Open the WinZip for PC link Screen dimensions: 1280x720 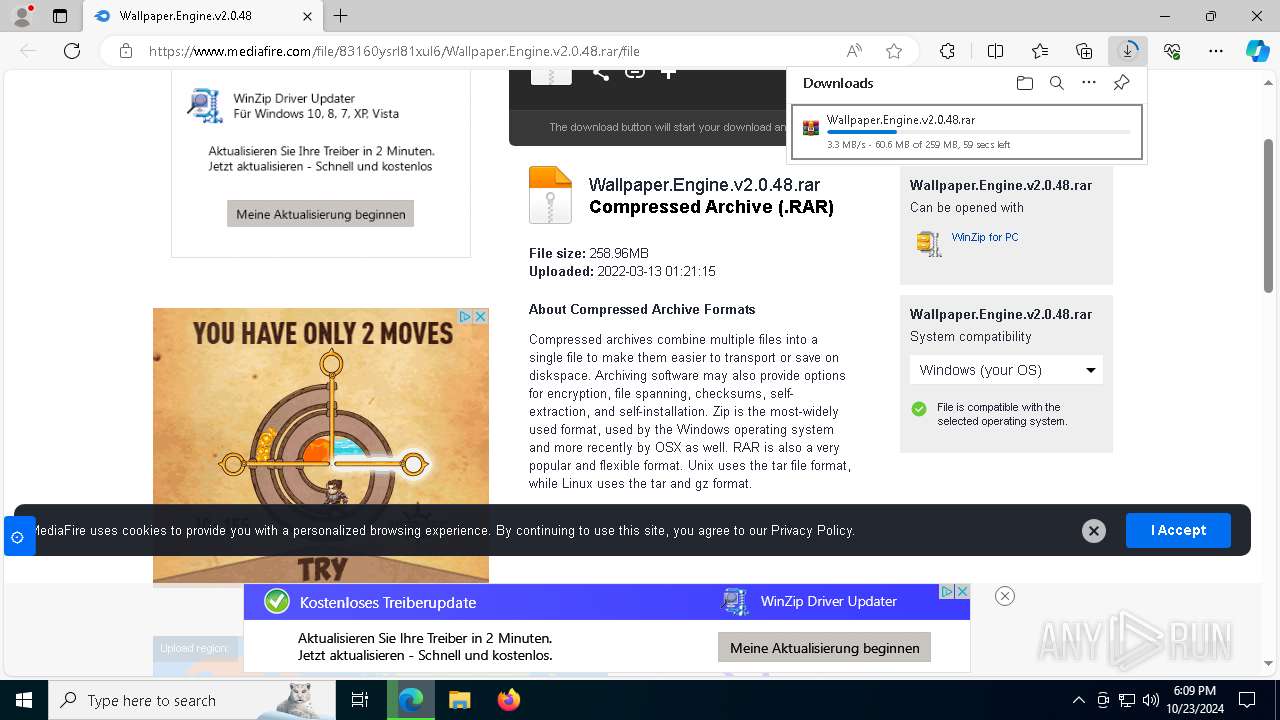(985, 237)
